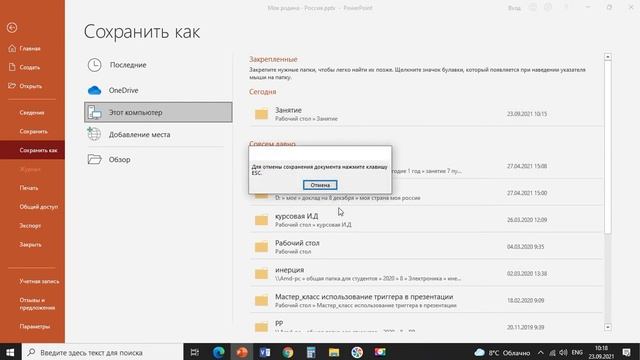Click the folder icon next to Занятие
Screen dimensions: 640x360
pos(261,114)
